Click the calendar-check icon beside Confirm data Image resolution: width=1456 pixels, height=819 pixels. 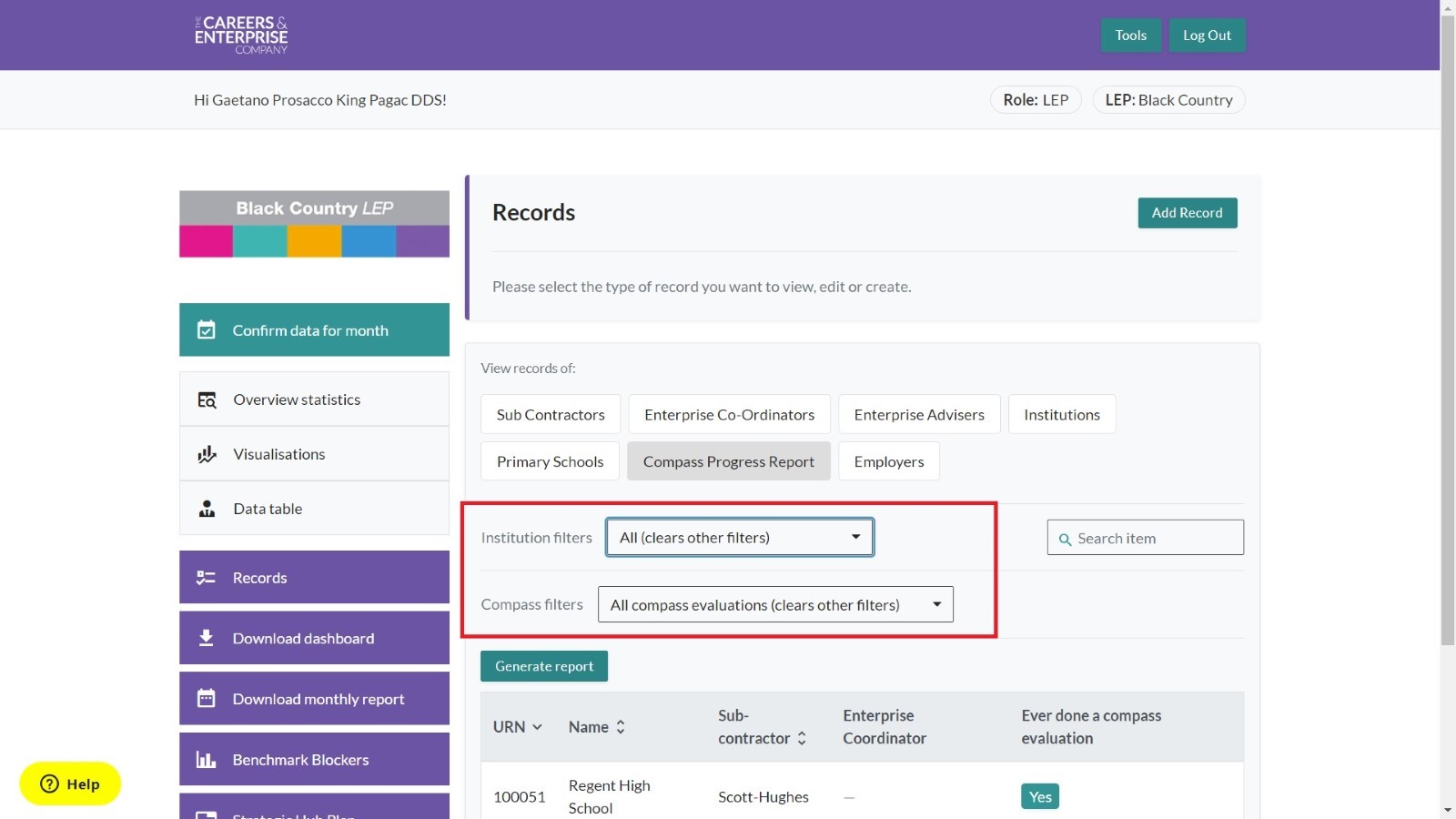[207, 330]
